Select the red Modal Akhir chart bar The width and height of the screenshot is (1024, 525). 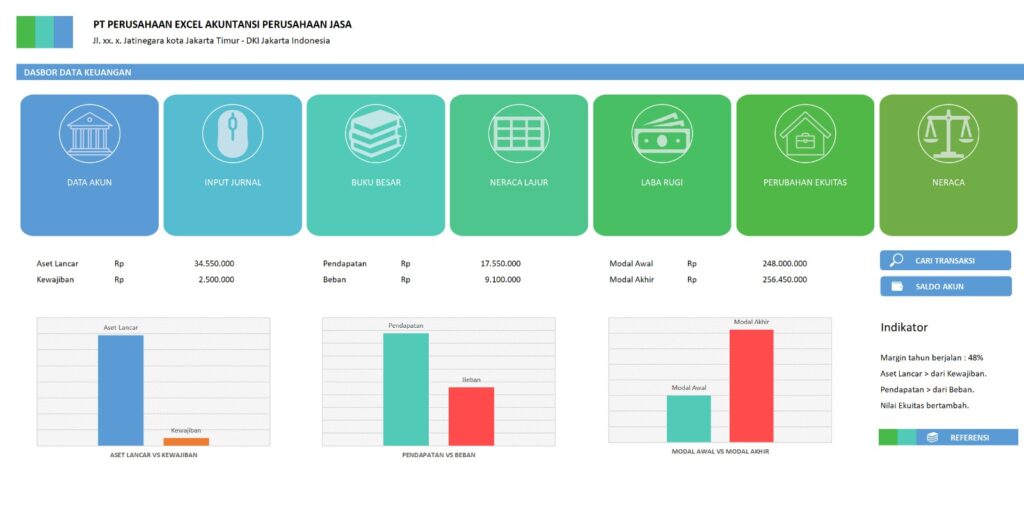point(751,385)
